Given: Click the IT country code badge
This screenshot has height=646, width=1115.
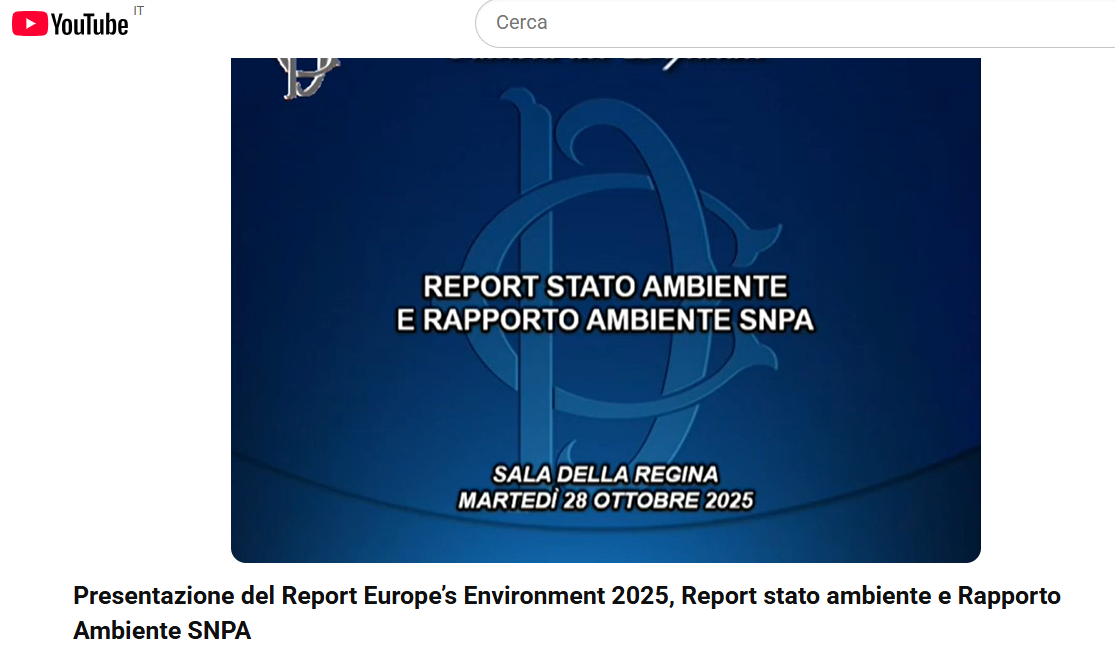Looking at the screenshot, I should pos(138,10).
